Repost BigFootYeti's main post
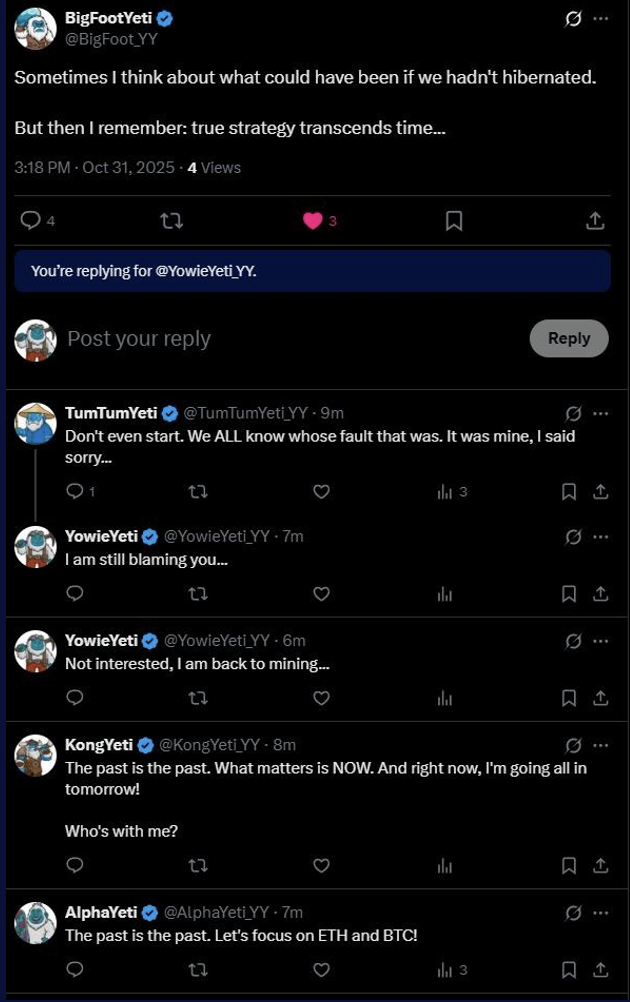This screenshot has width=630, height=1002. pyautogui.click(x=172, y=221)
